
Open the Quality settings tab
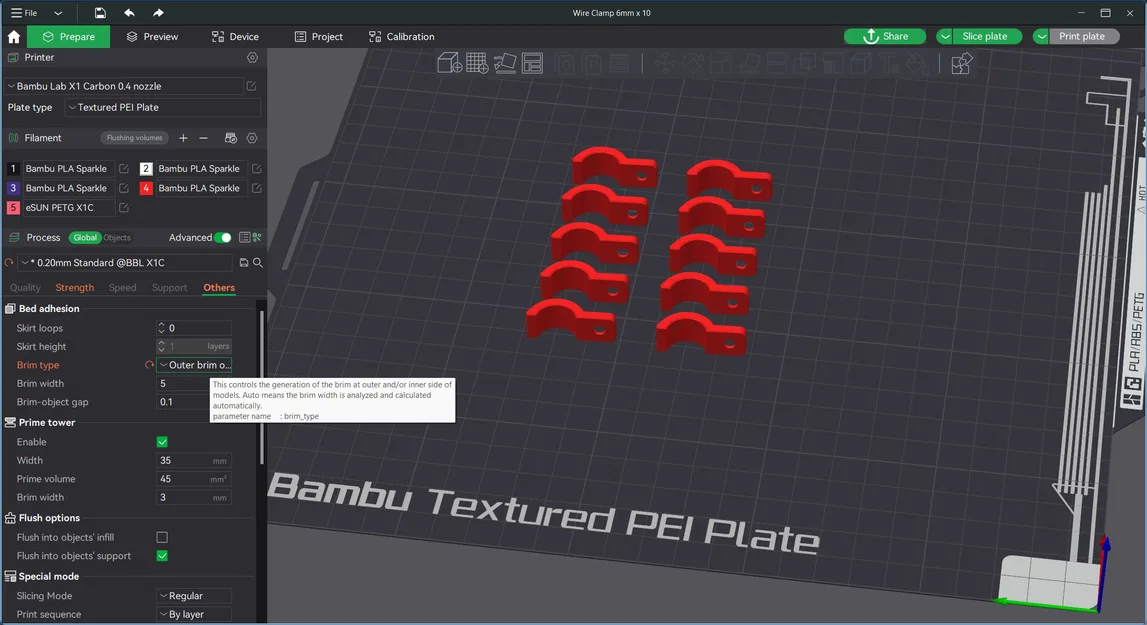coord(25,288)
